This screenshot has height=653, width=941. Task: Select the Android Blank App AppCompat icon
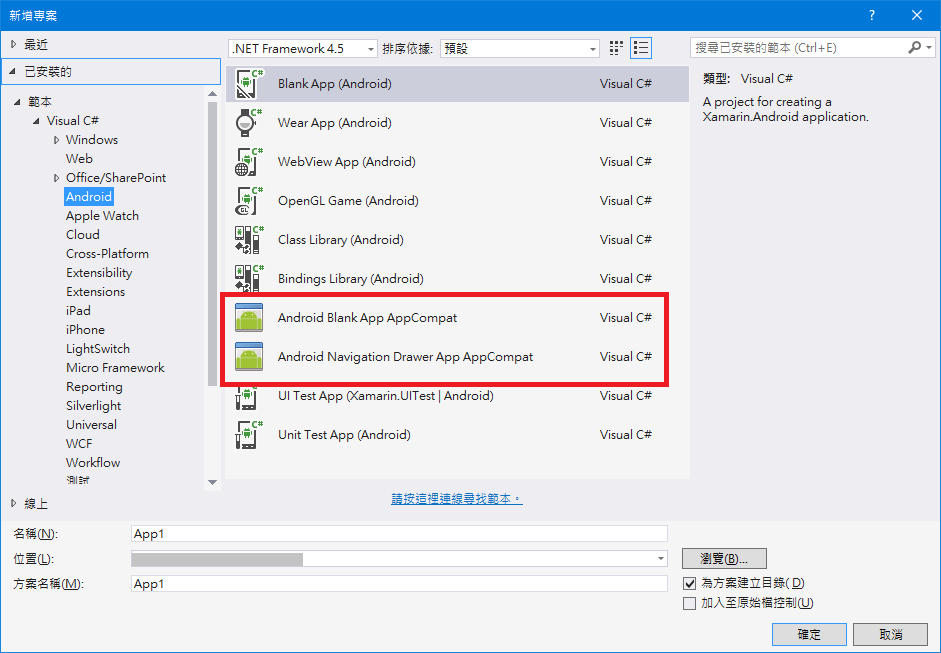pyautogui.click(x=249, y=317)
